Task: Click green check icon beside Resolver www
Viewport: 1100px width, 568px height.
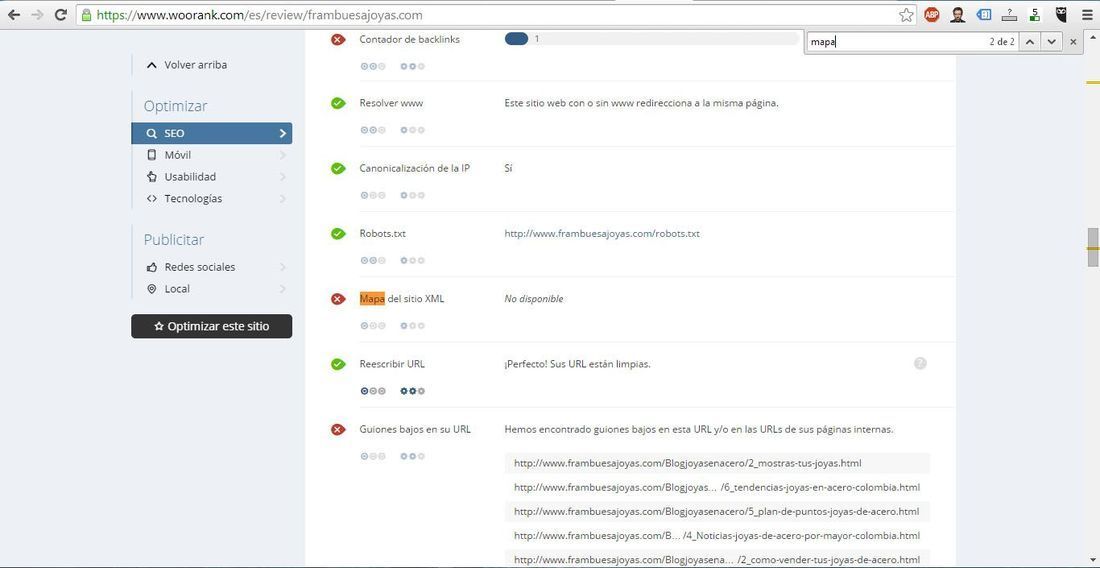Action: [x=338, y=103]
